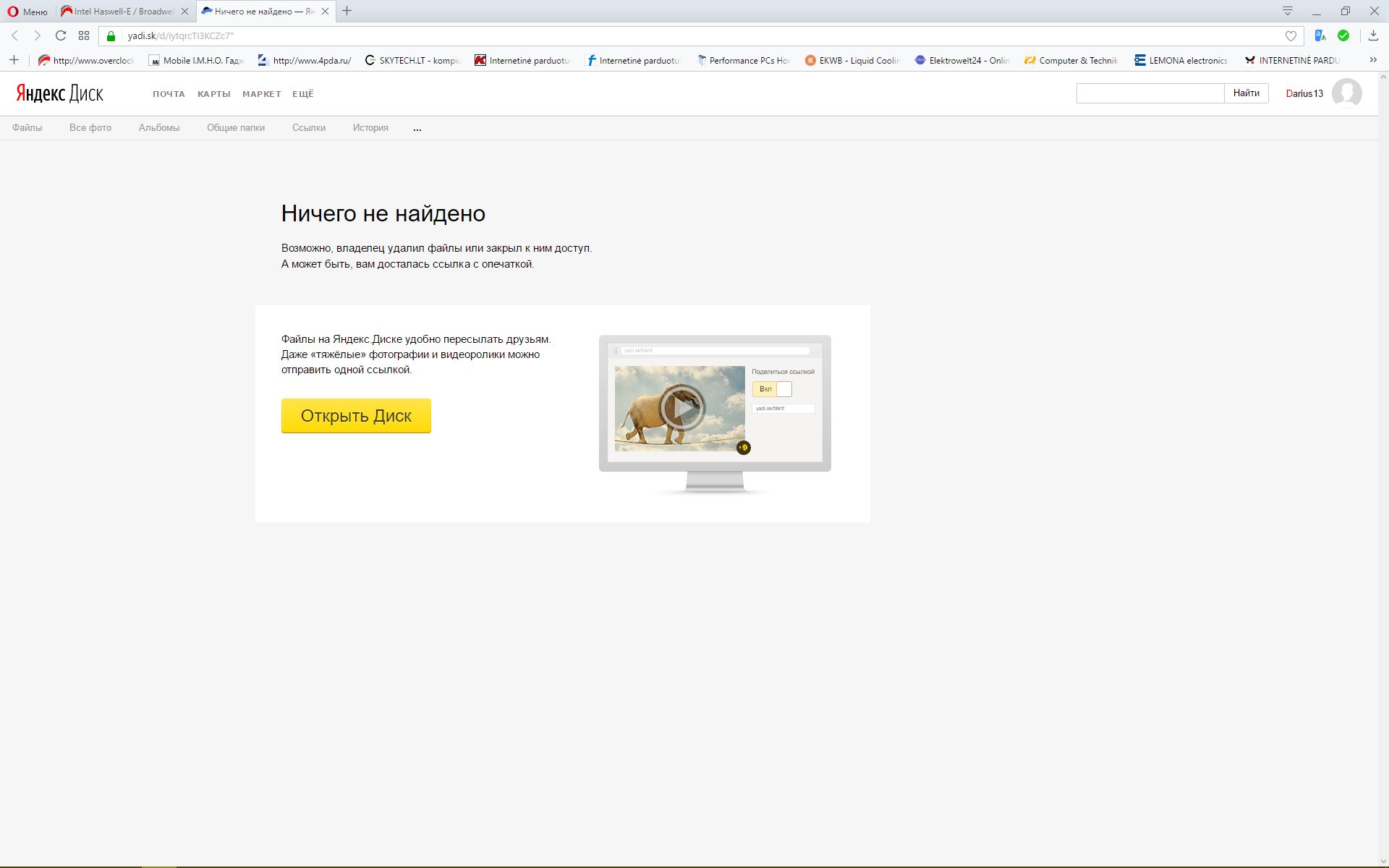Open the downloads arrow icon

point(1373,35)
